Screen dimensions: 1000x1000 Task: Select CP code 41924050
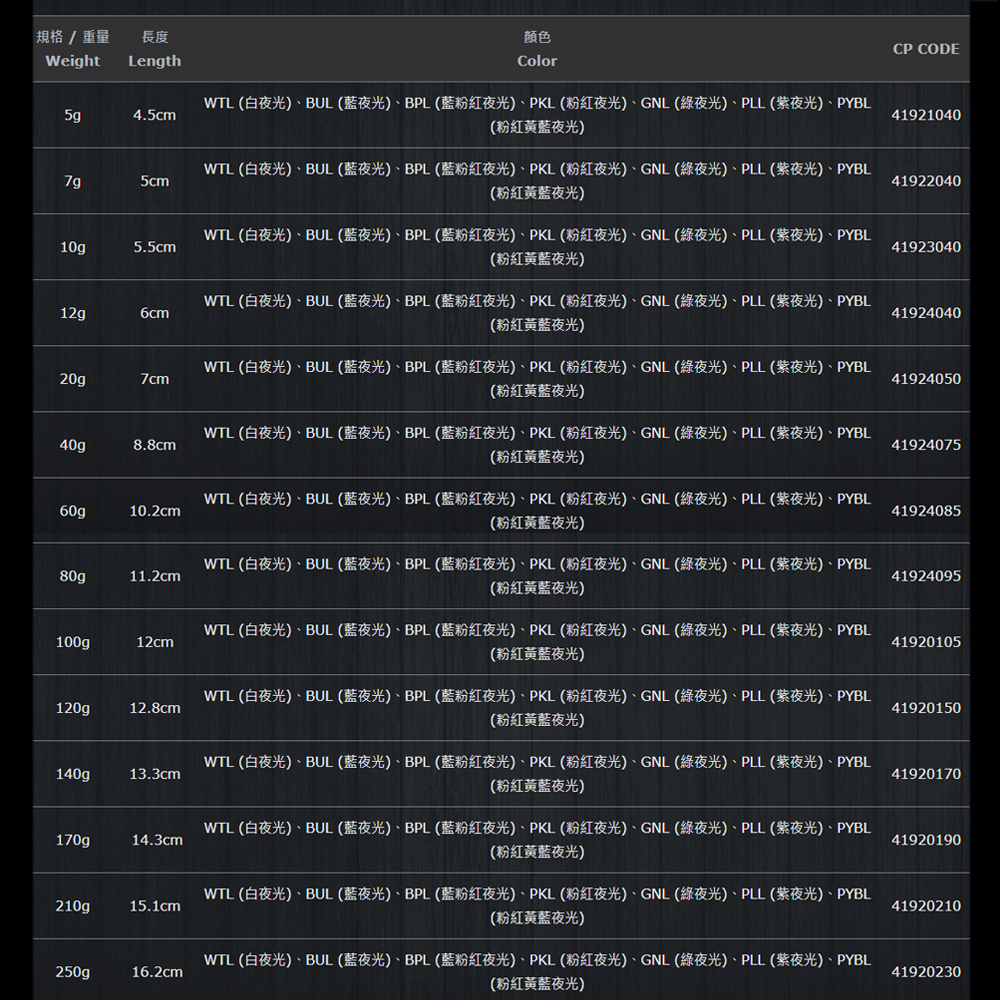pos(925,379)
